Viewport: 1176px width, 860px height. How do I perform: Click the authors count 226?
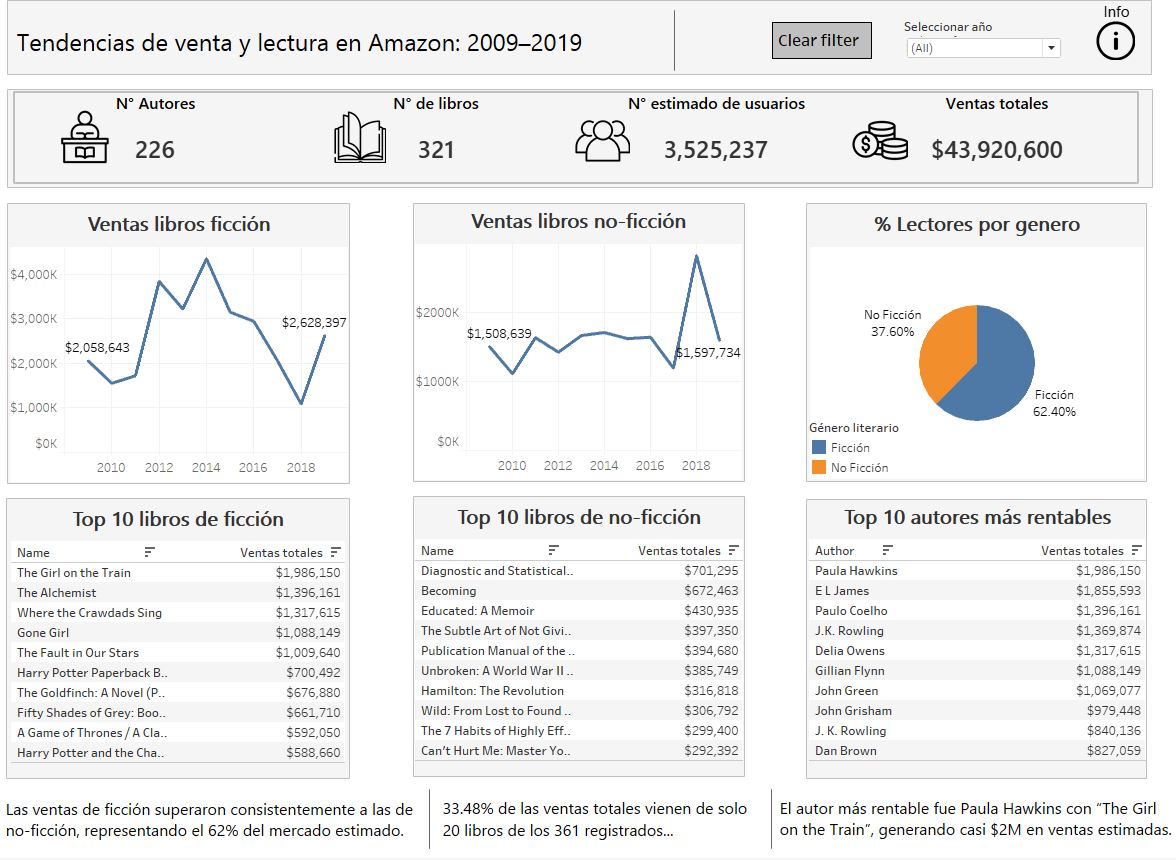[x=154, y=149]
